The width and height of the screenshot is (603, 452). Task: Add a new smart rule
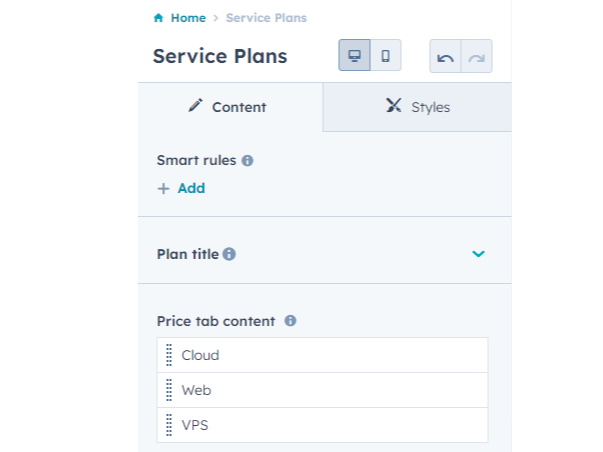pos(181,188)
